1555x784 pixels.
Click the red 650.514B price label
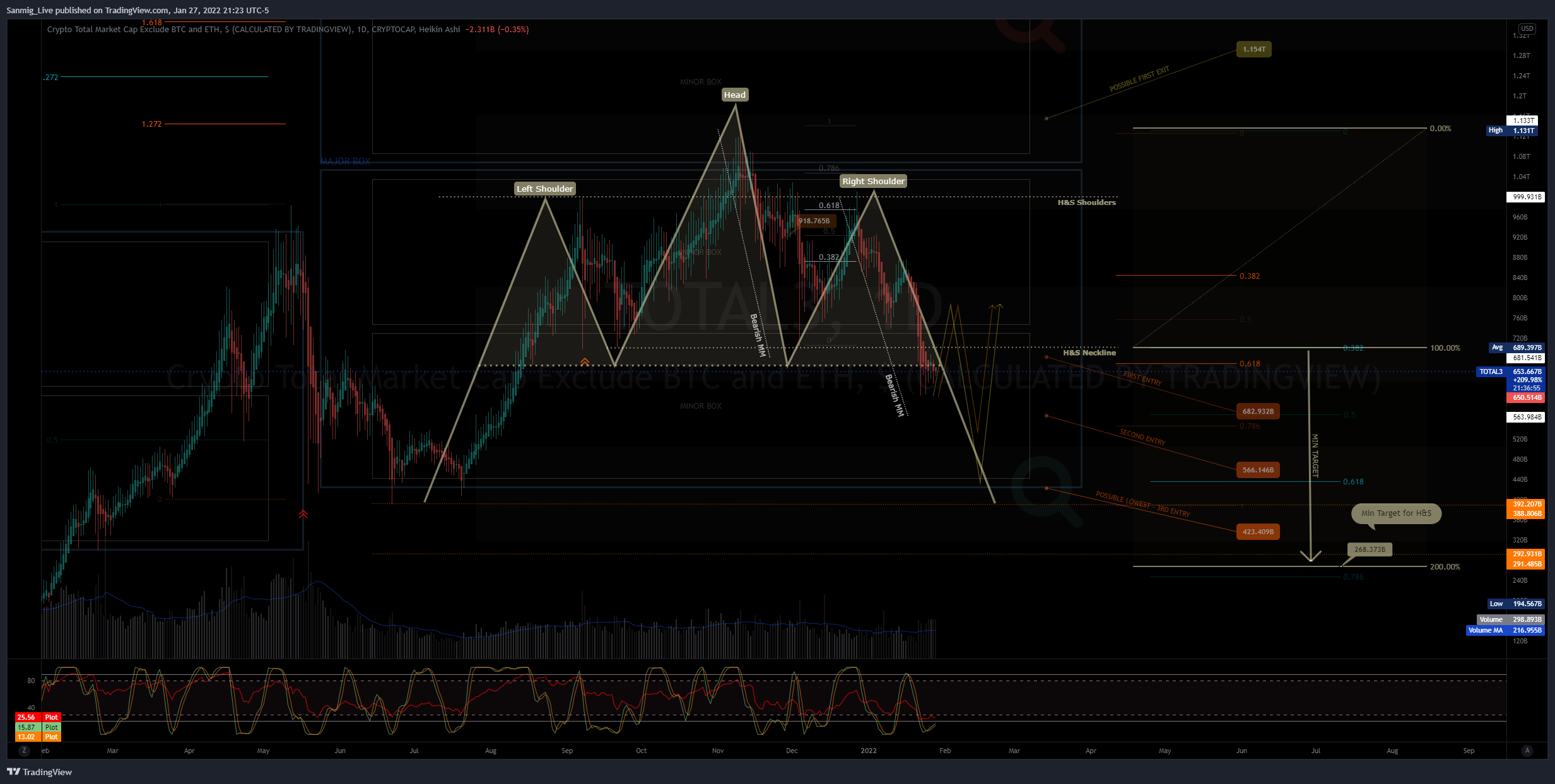[x=1525, y=397]
